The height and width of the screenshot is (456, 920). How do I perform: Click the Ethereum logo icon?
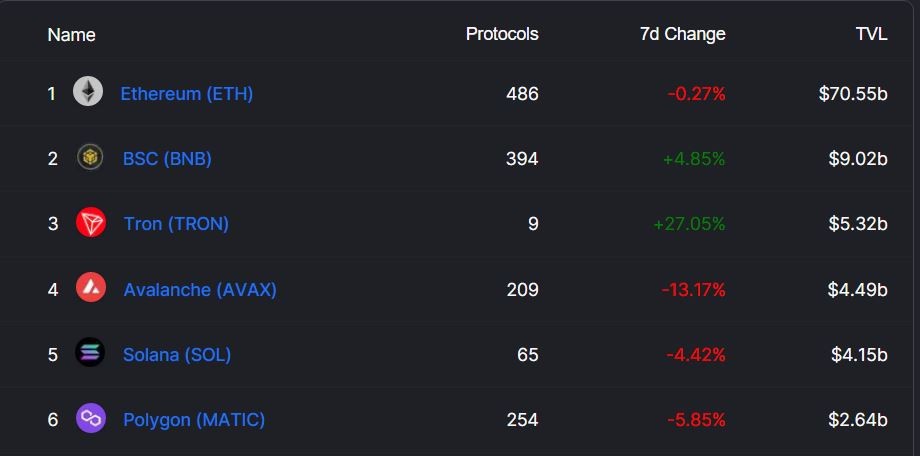click(88, 92)
